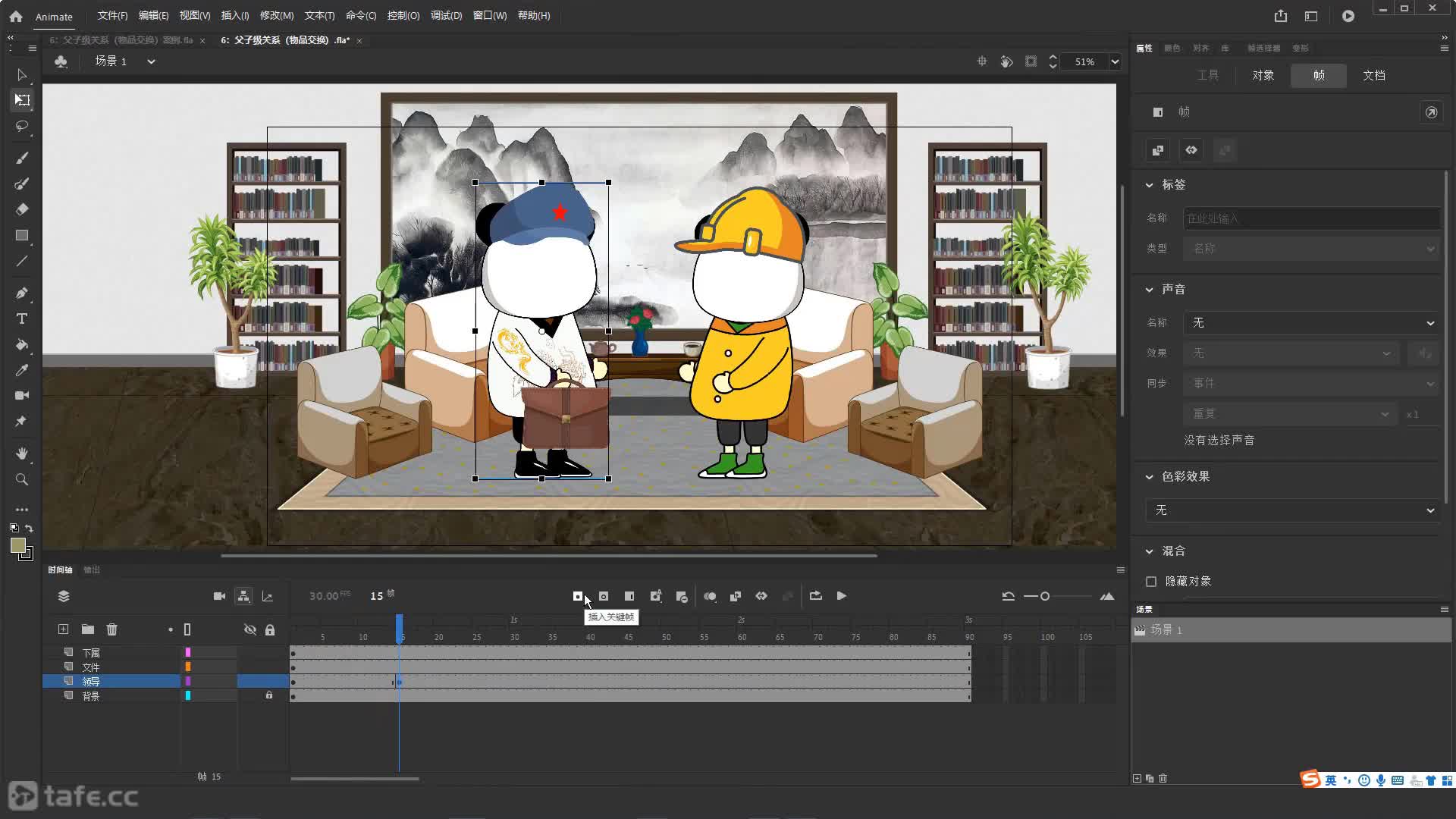Click the Center Stage icon

(x=982, y=61)
